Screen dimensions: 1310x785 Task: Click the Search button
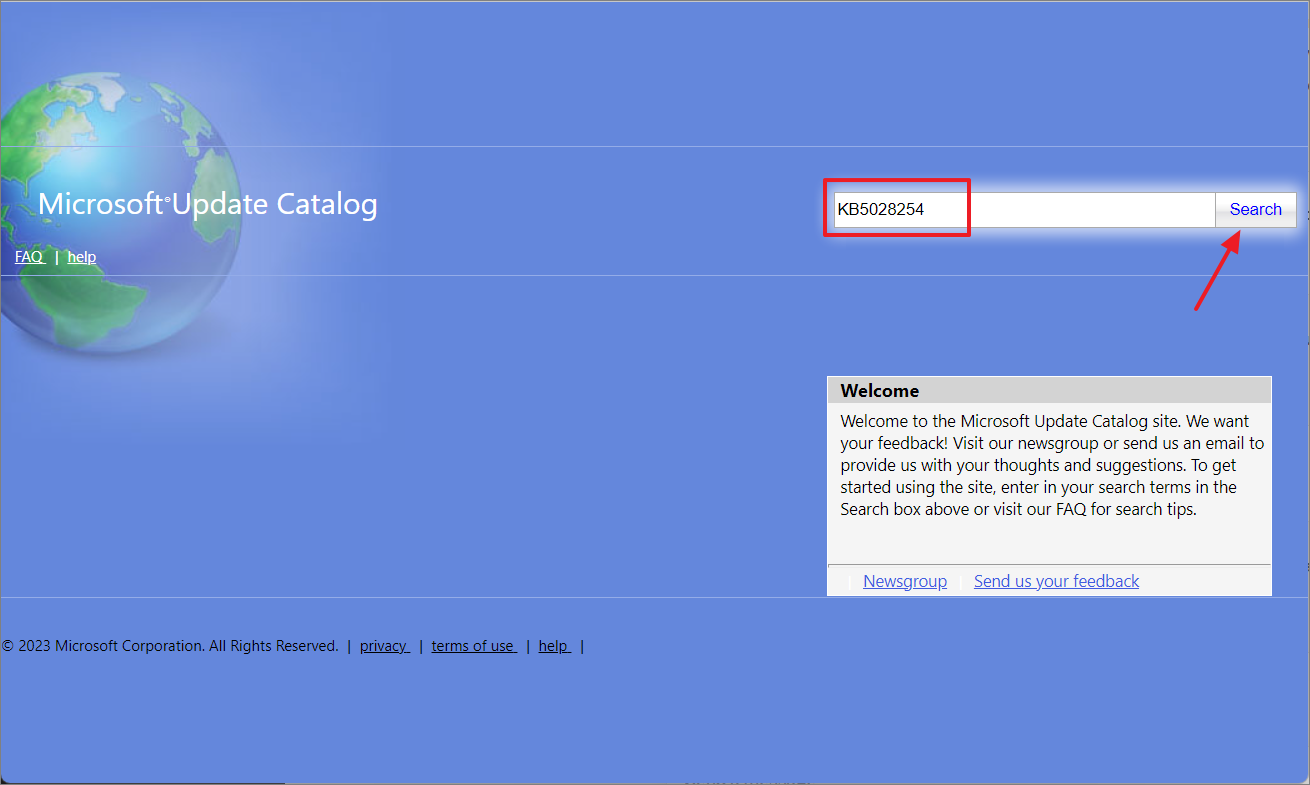click(1255, 209)
